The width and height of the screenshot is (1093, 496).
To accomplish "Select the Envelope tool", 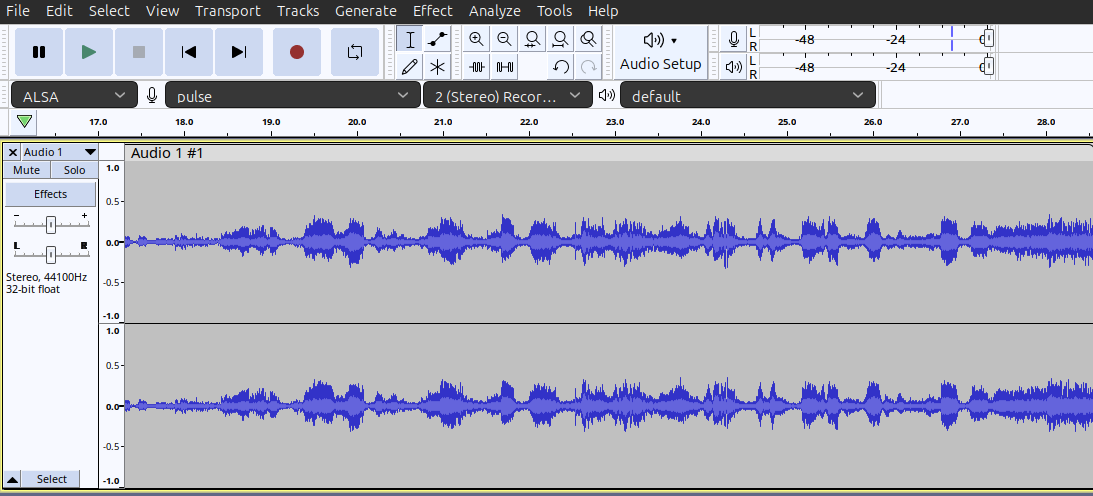I will [x=437, y=39].
